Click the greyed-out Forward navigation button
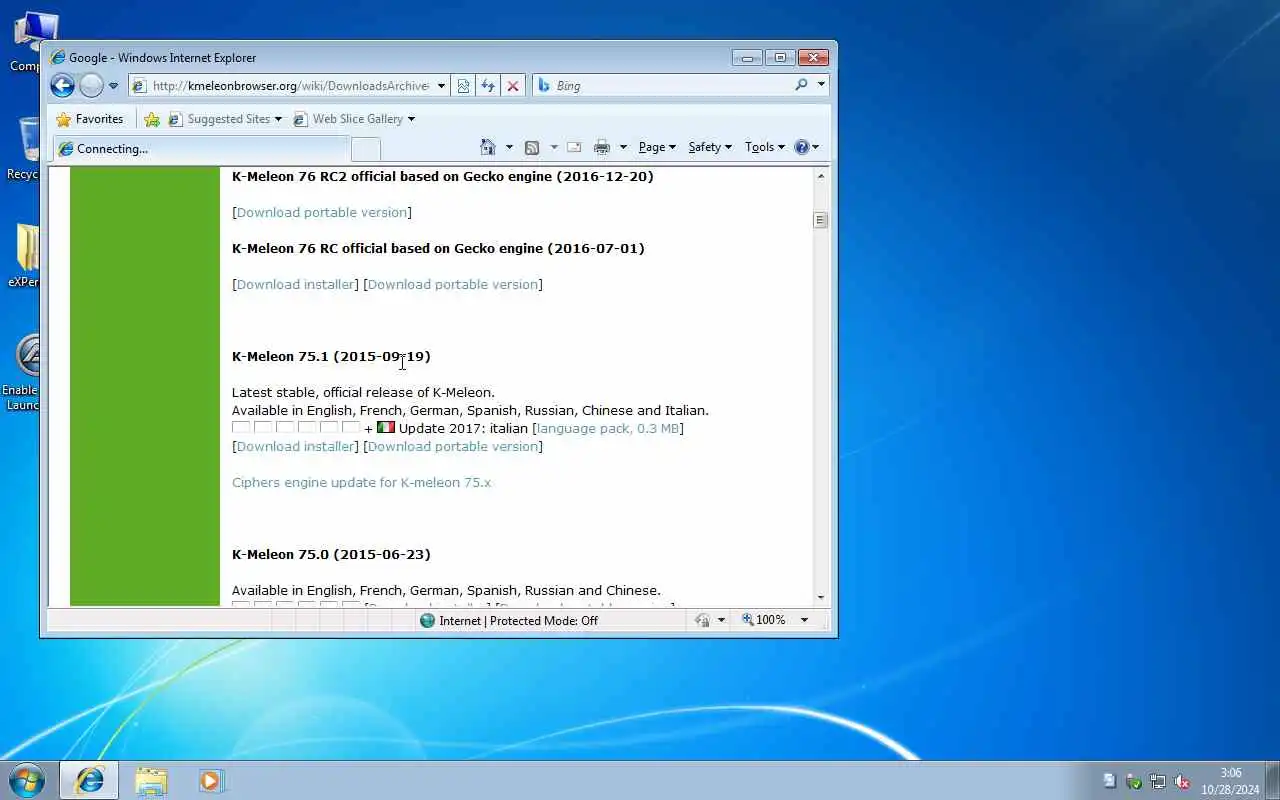This screenshot has height=800, width=1280. (91, 85)
